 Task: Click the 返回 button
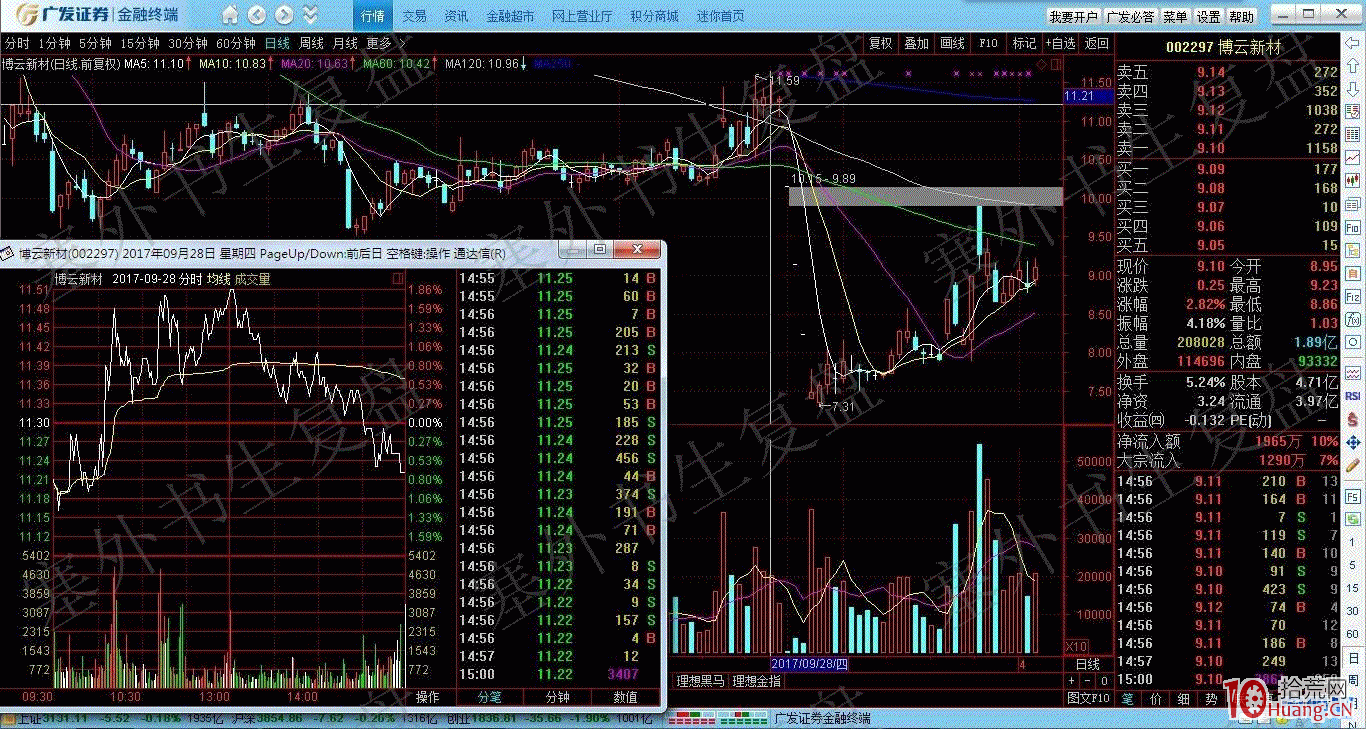tap(1097, 43)
